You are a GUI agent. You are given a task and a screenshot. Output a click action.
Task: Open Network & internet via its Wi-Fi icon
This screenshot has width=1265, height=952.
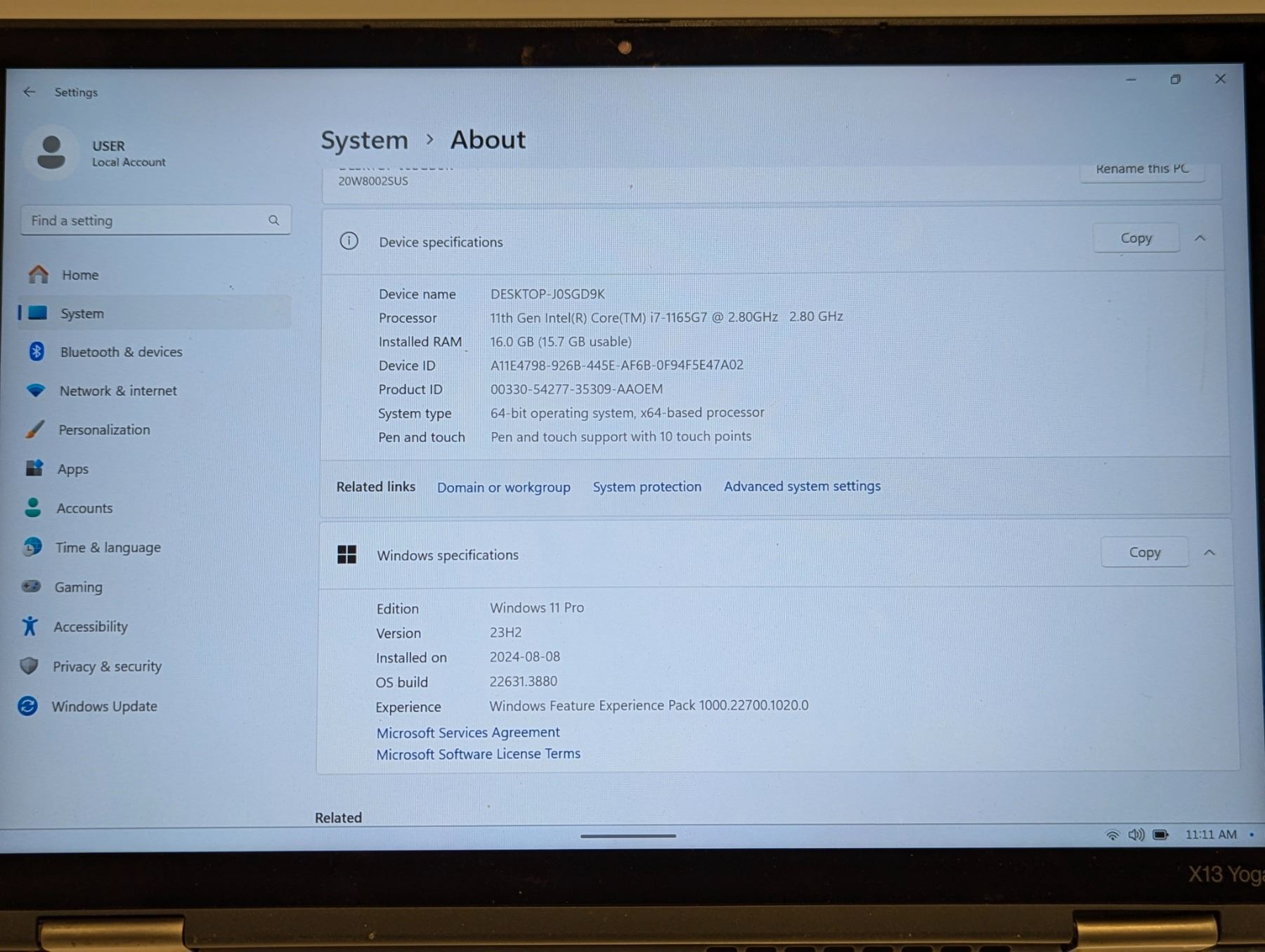click(35, 390)
